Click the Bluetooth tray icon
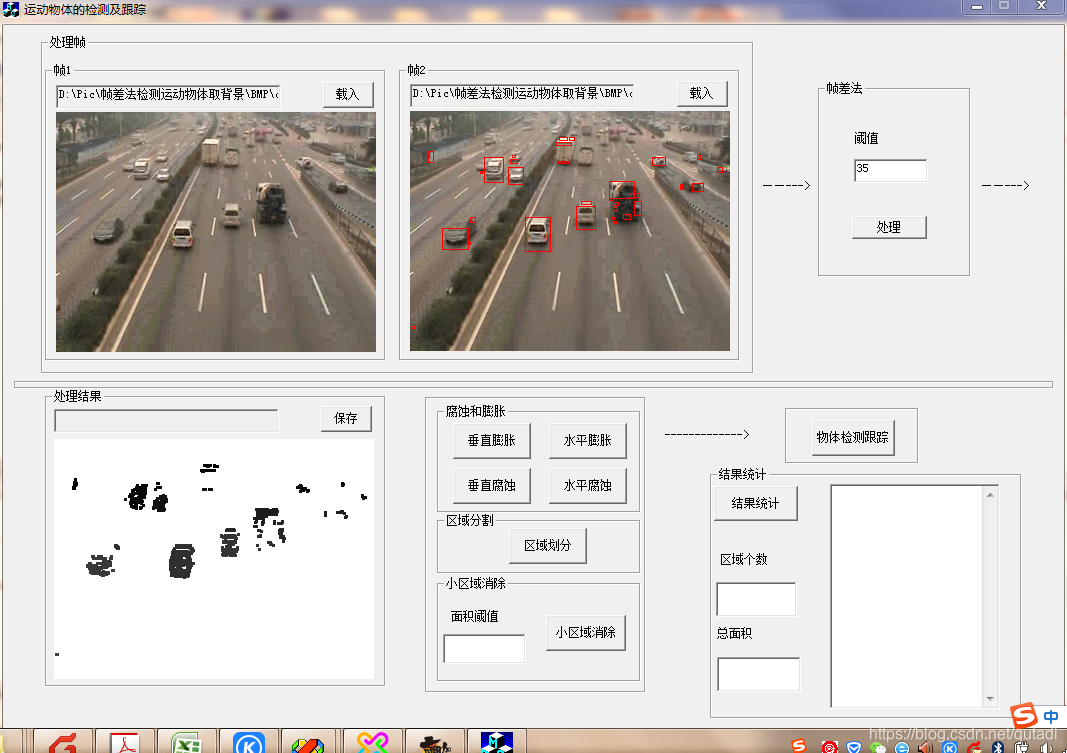Screen dimensions: 1067x753 click(998, 747)
